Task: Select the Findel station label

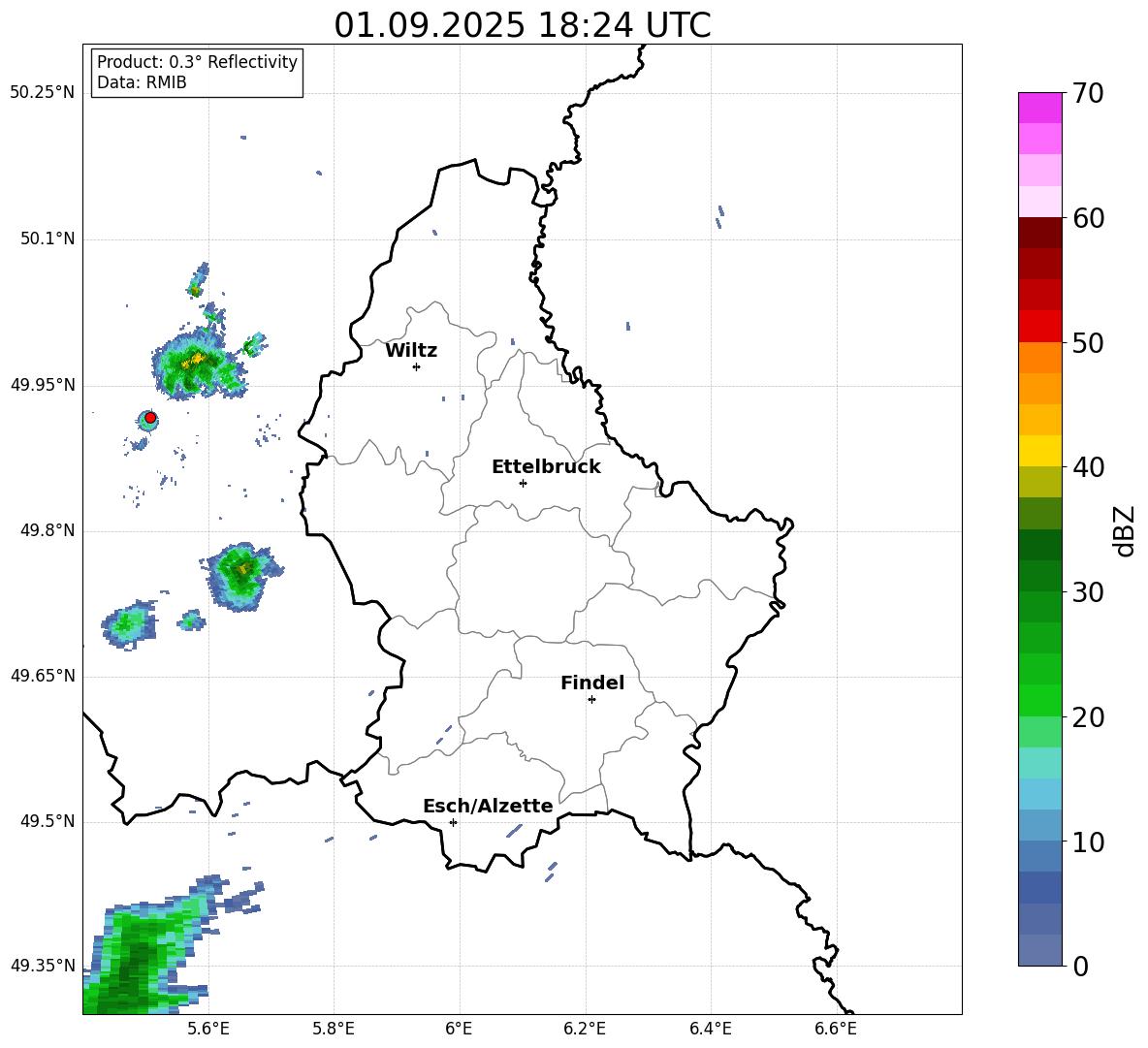Action: coord(592,683)
